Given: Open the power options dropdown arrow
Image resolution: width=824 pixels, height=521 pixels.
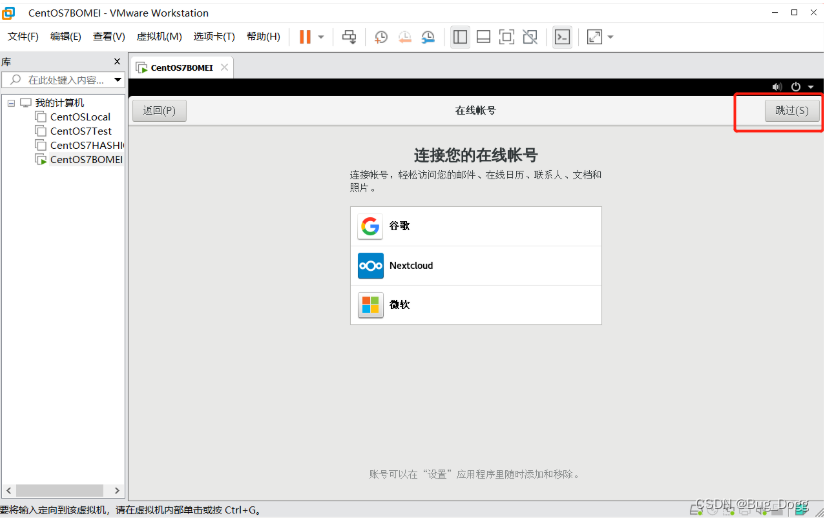Looking at the screenshot, I should click(x=321, y=37).
